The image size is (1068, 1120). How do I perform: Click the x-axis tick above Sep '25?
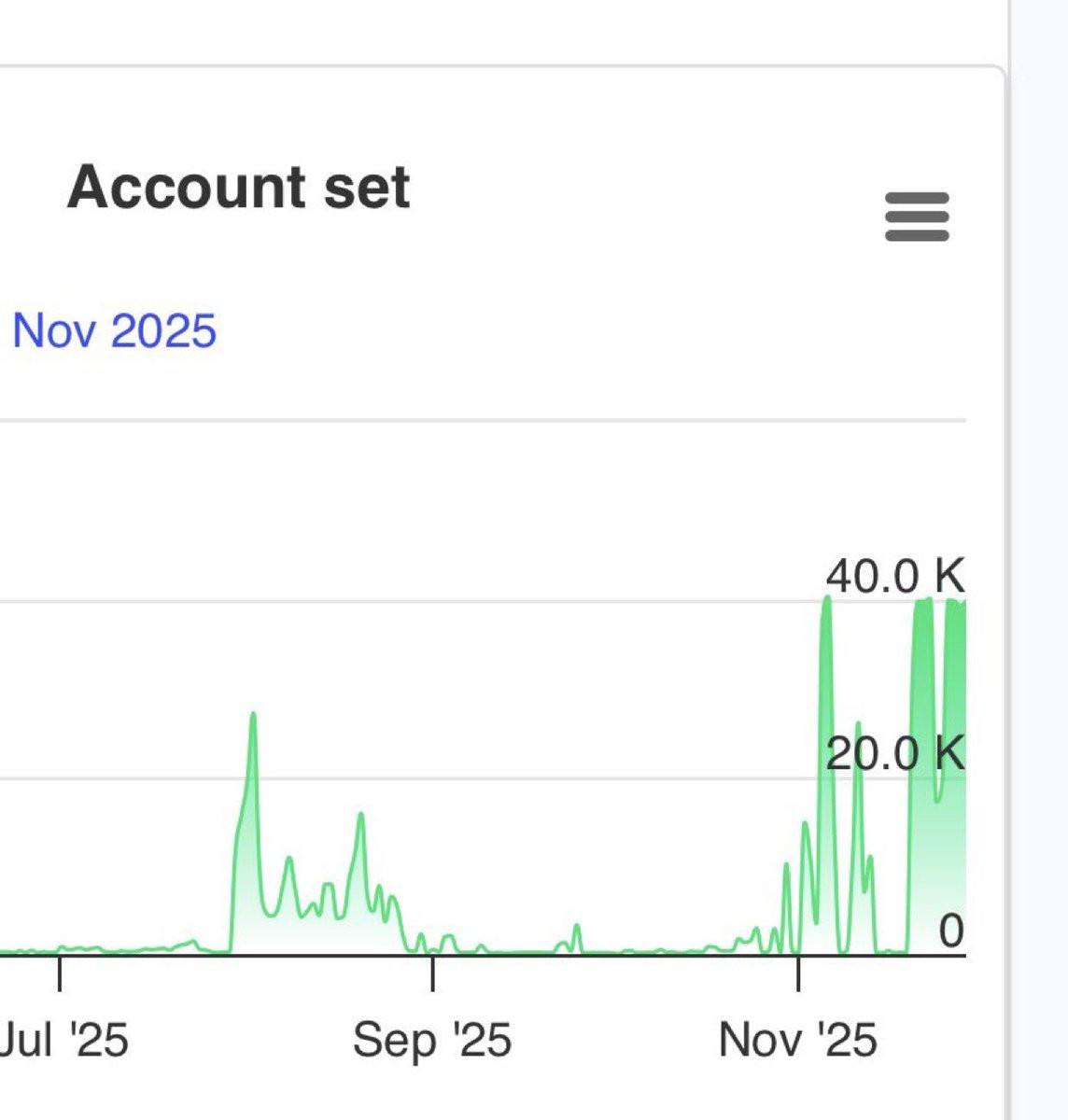click(x=432, y=973)
